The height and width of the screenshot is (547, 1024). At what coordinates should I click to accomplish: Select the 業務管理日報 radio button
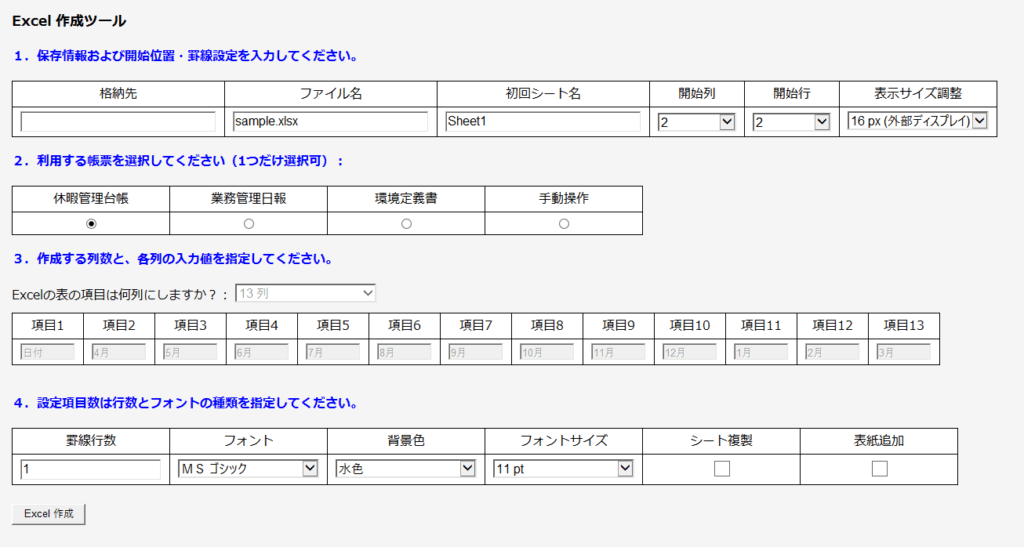[249, 224]
